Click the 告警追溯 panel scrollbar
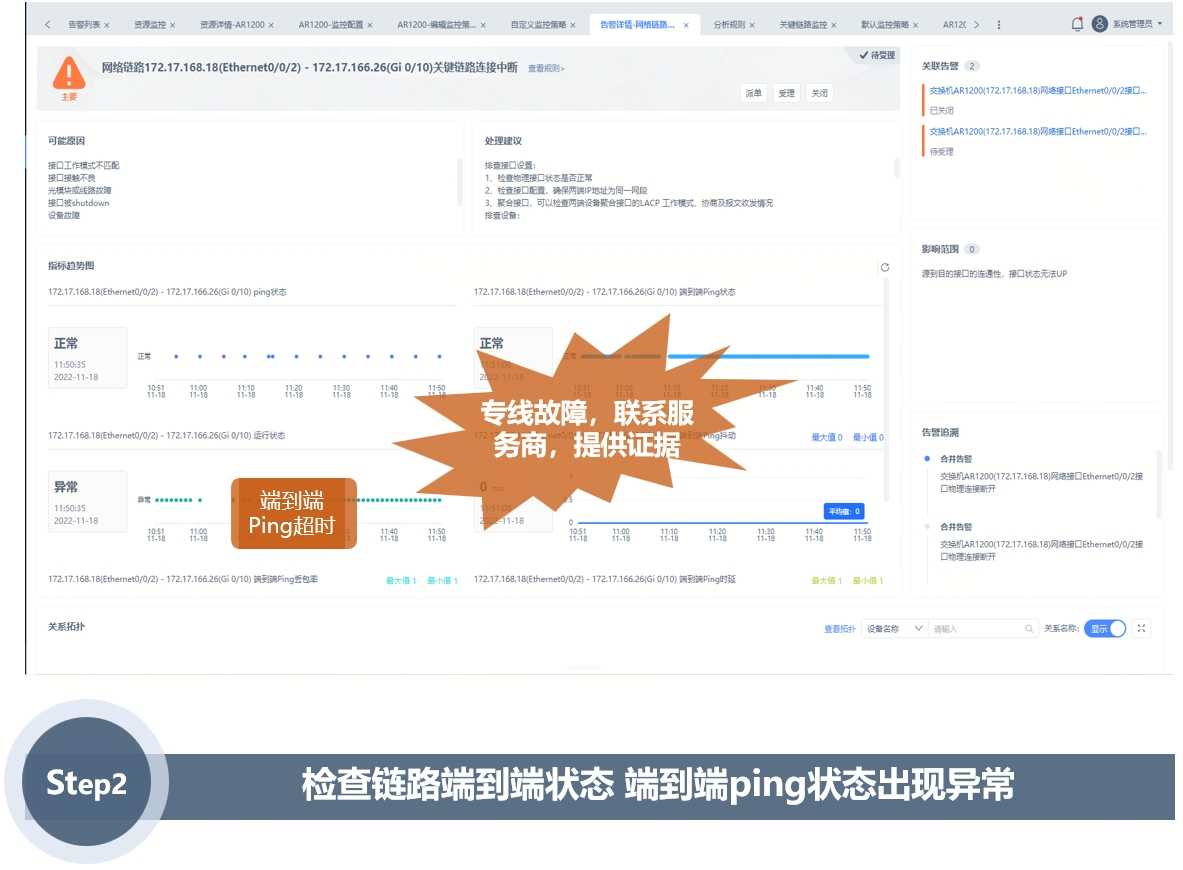The image size is (1183, 870). tap(1160, 484)
